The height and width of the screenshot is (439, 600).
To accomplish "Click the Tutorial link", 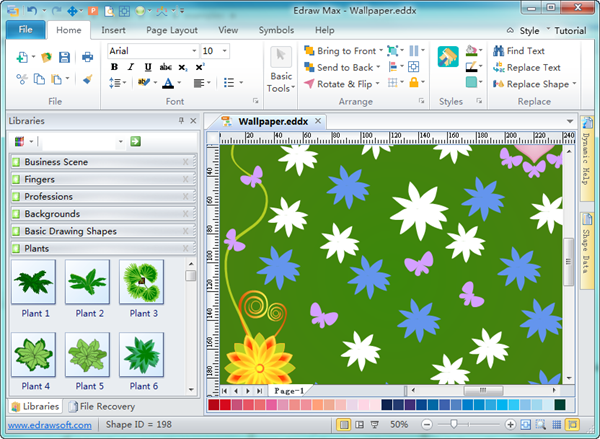I will [570, 31].
